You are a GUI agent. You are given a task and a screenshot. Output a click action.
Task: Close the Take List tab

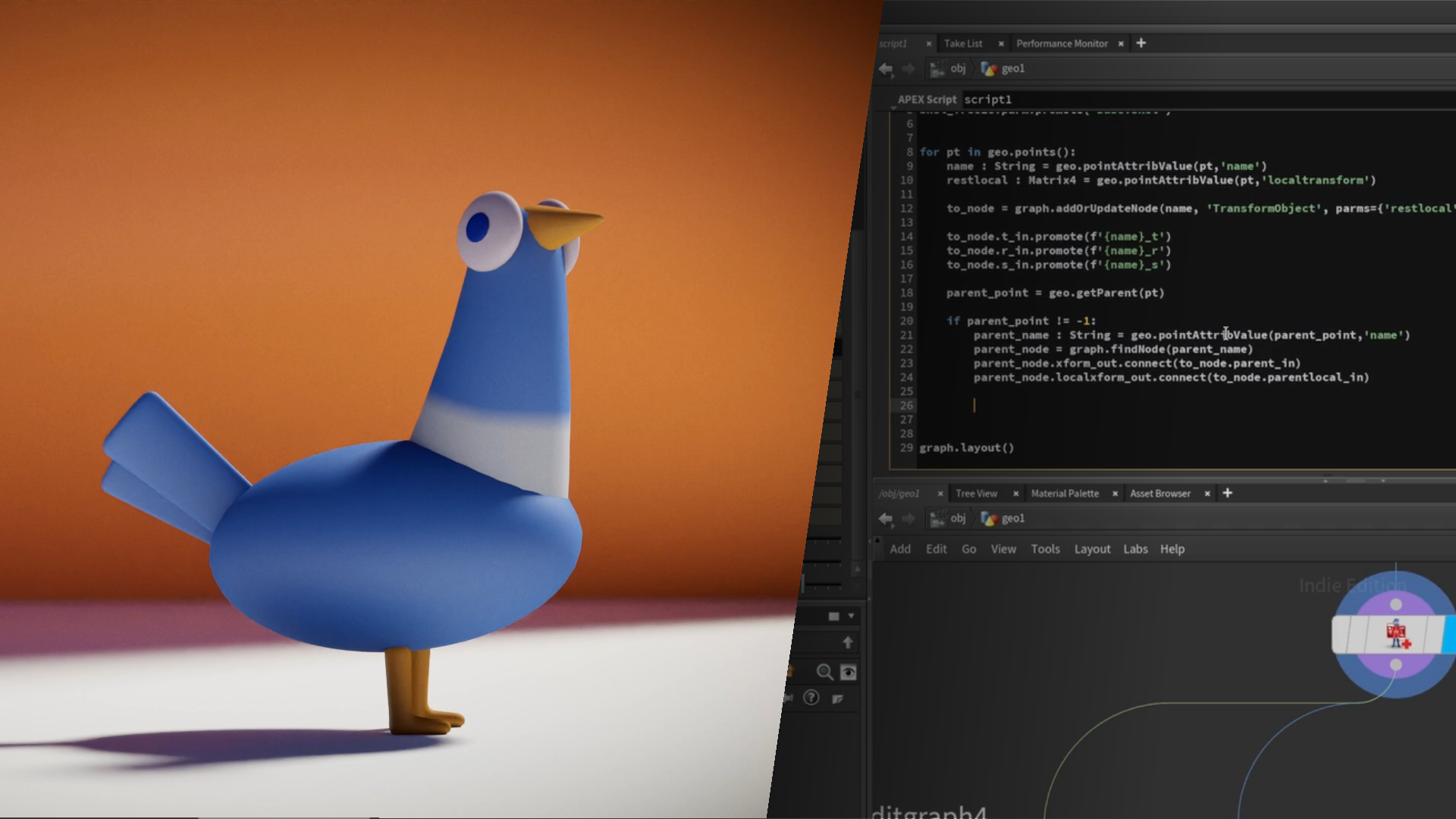click(x=1001, y=44)
